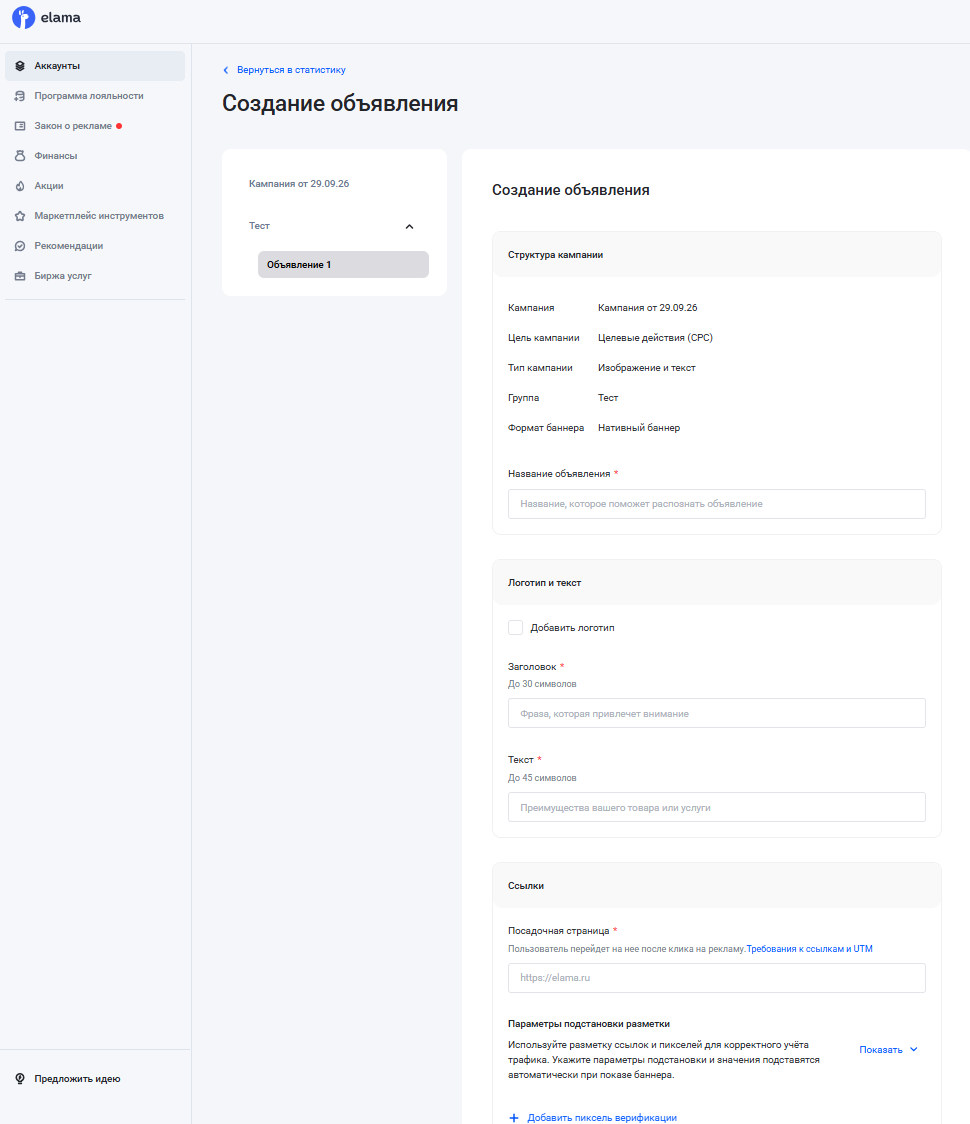Open Требования к ссылкам и UTM link

[x=809, y=949]
